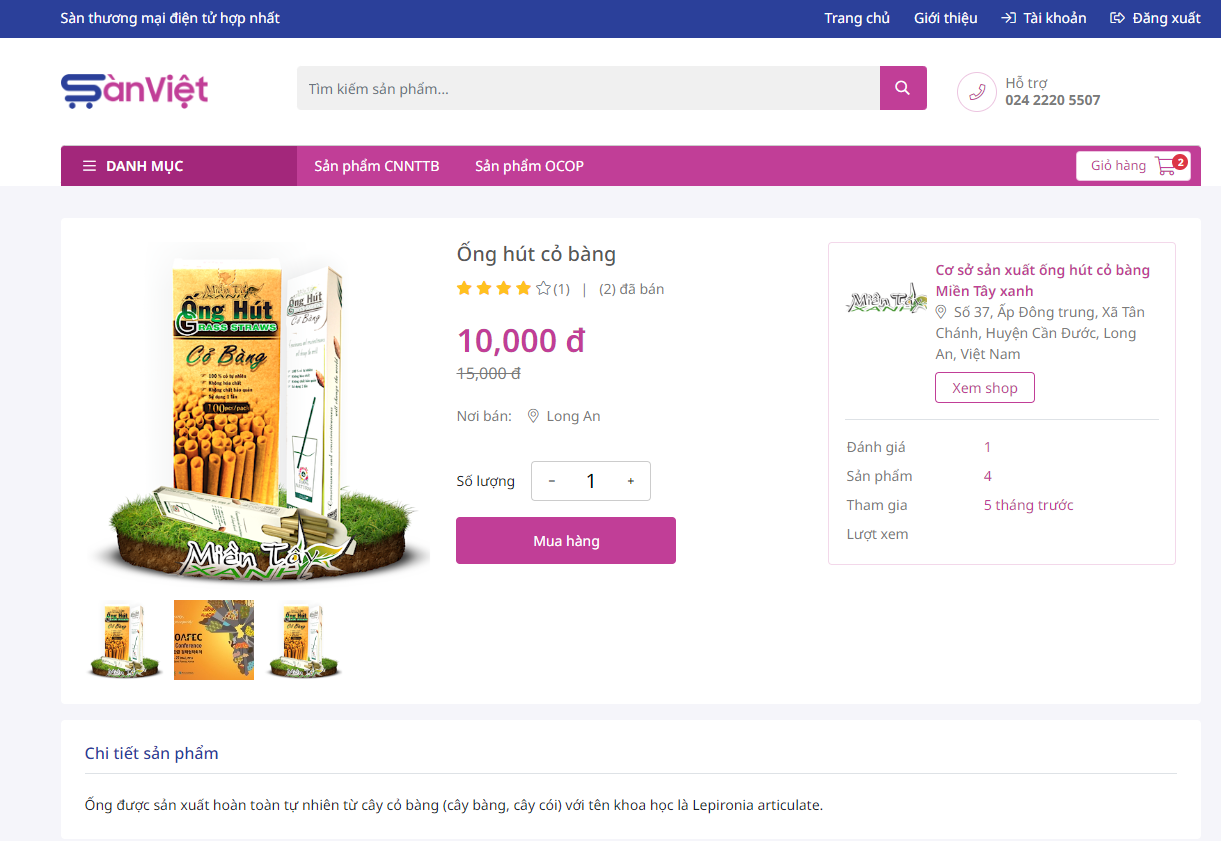Click the Chi tiết sản phẩm heading
This screenshot has height=841, width=1221.
click(152, 753)
